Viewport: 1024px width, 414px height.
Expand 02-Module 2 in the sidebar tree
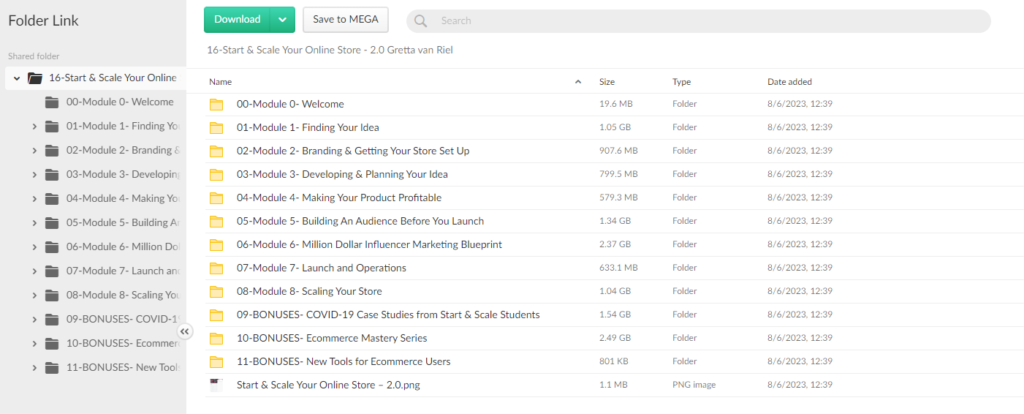pyautogui.click(x=34, y=150)
